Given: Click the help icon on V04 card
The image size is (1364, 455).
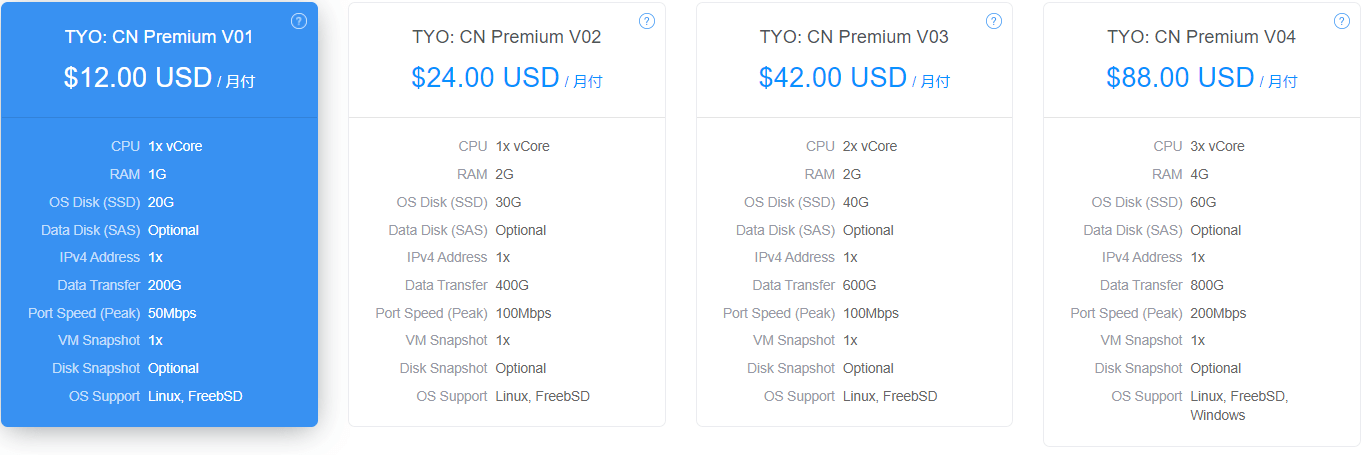Looking at the screenshot, I should [1341, 21].
